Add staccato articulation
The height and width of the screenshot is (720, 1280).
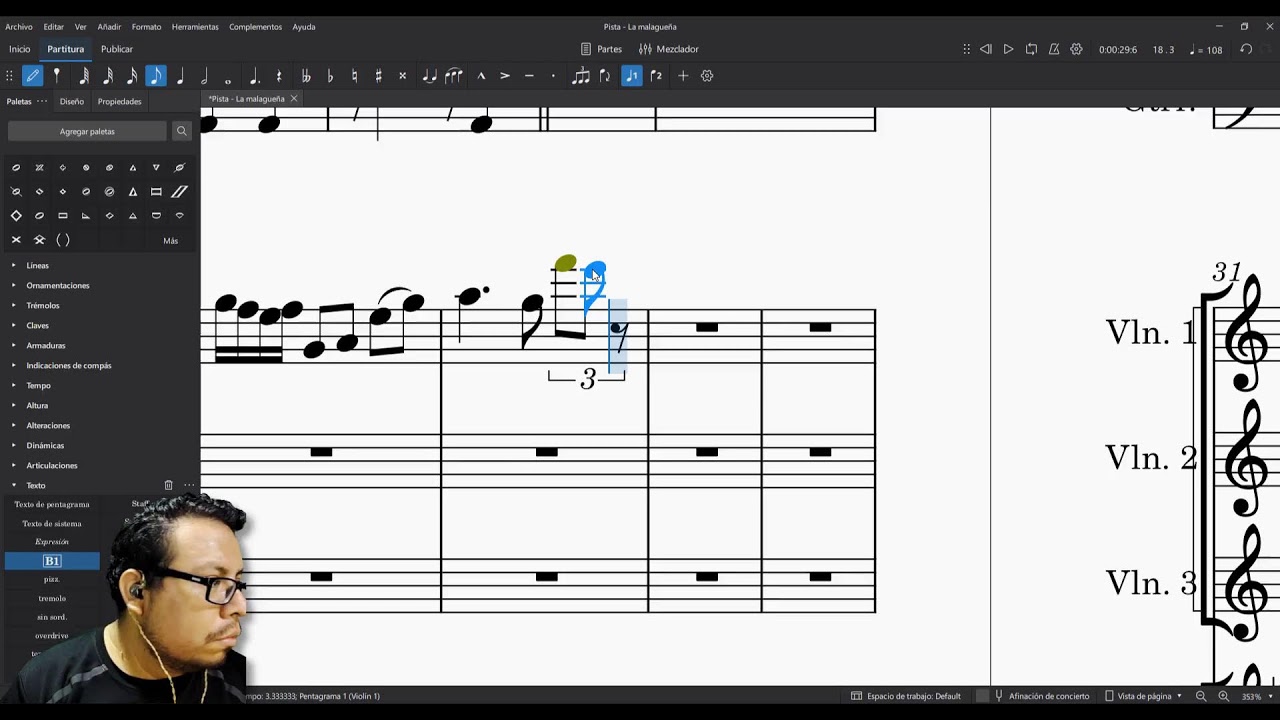click(x=553, y=76)
